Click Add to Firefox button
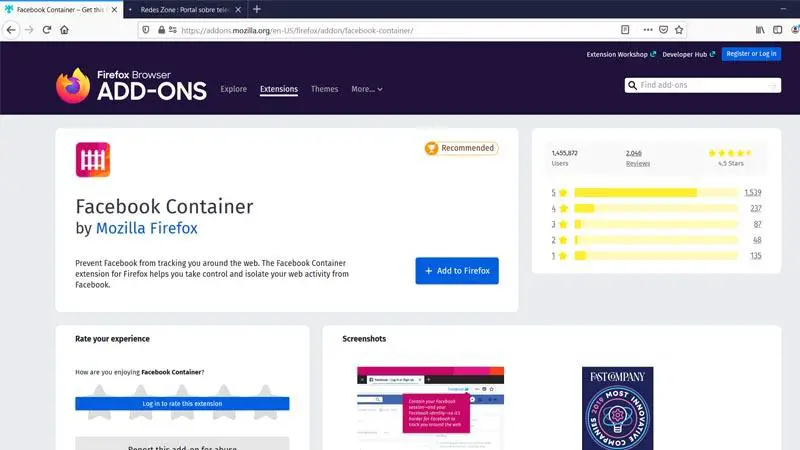 tap(457, 271)
